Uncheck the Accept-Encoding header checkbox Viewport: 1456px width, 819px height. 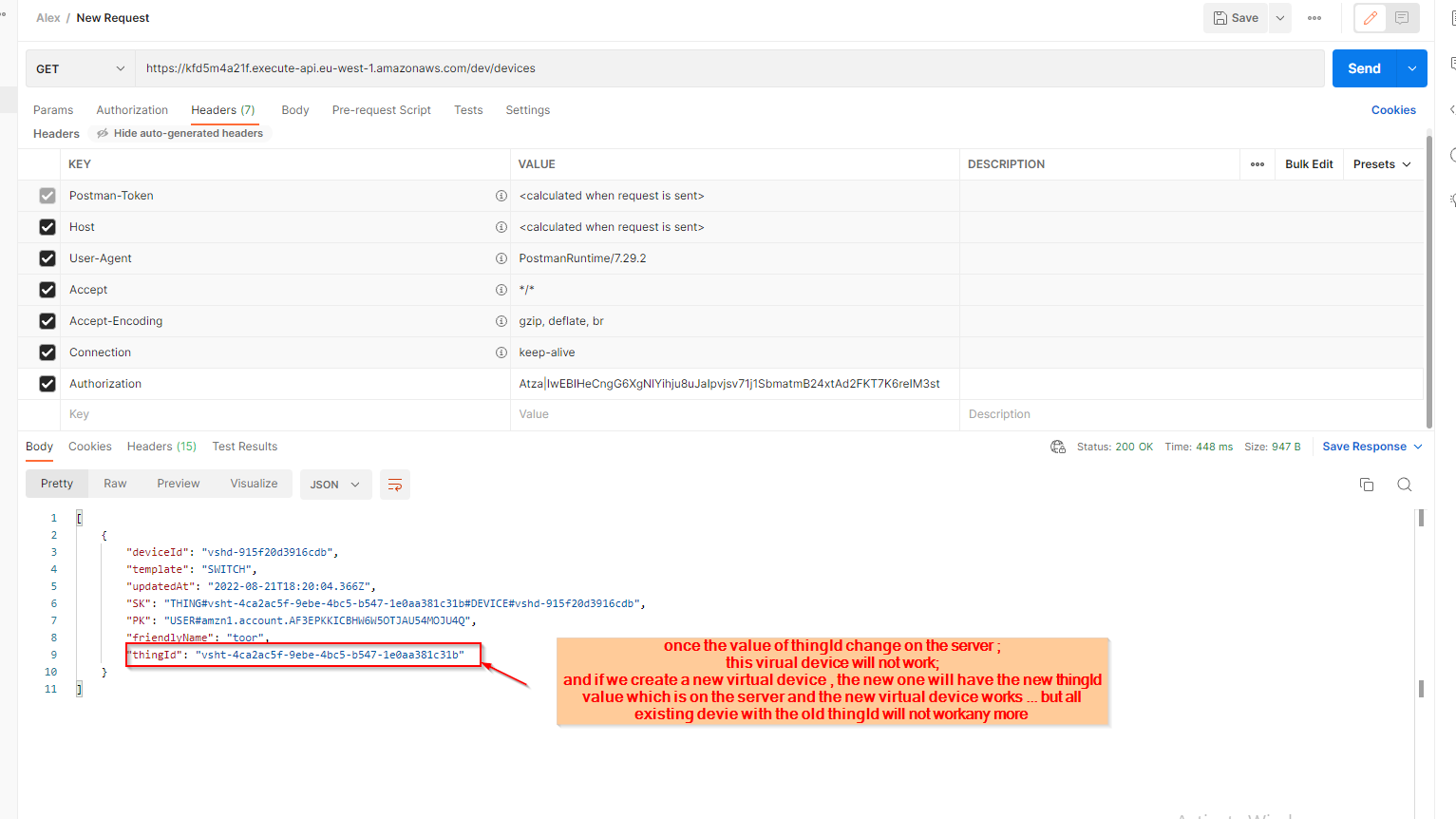pyautogui.click(x=47, y=320)
